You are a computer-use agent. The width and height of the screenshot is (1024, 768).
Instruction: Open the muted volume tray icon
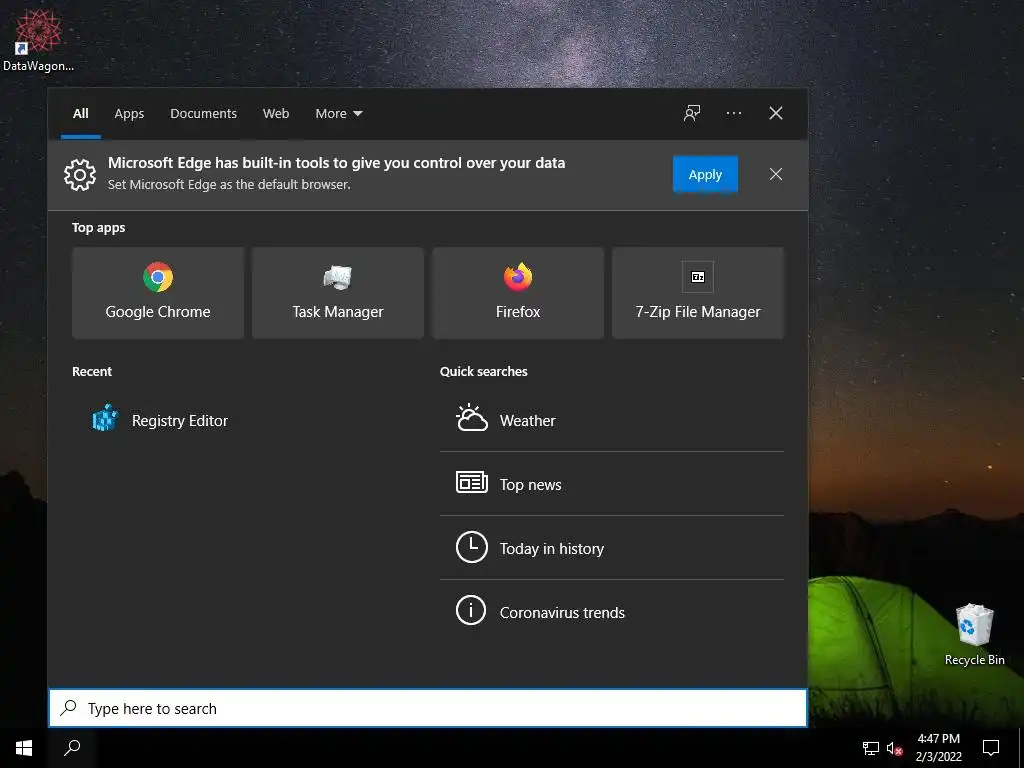[894, 748]
